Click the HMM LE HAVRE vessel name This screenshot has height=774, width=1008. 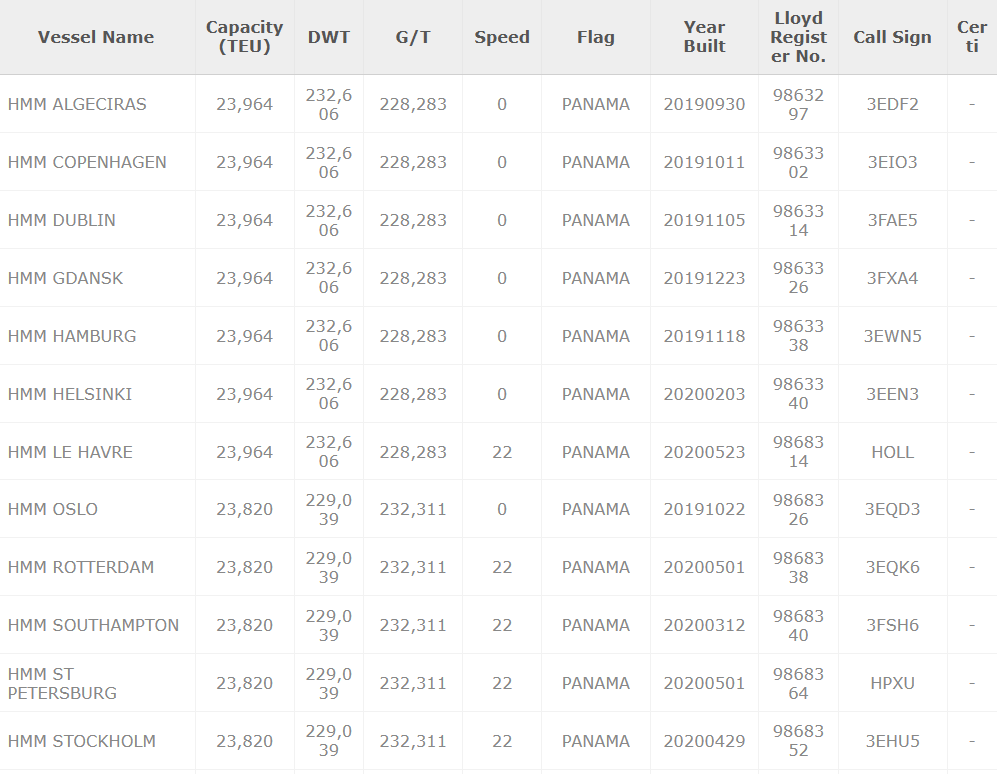click(x=70, y=452)
